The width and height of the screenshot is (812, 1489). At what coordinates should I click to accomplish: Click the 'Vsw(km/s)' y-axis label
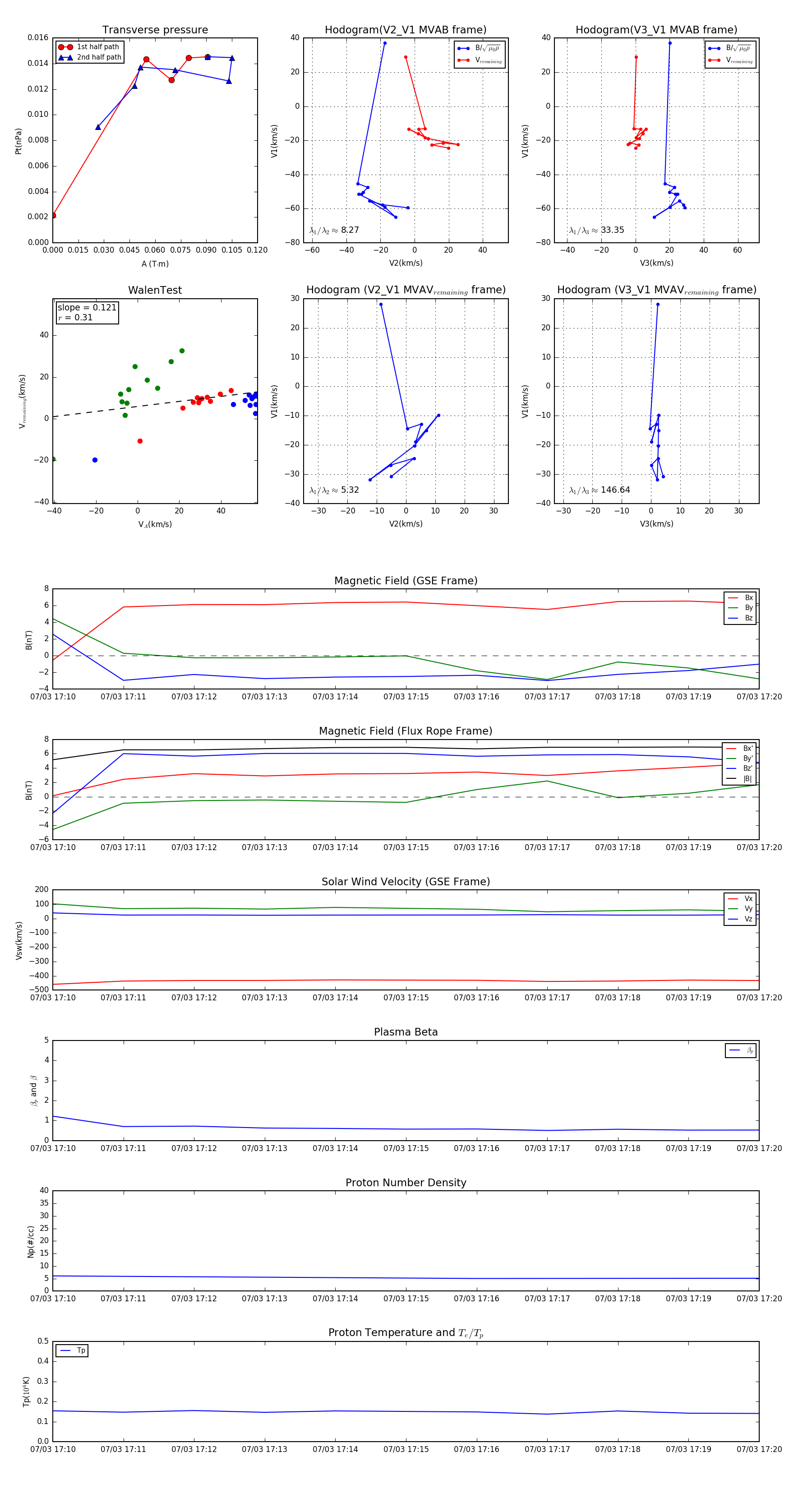coord(18,941)
